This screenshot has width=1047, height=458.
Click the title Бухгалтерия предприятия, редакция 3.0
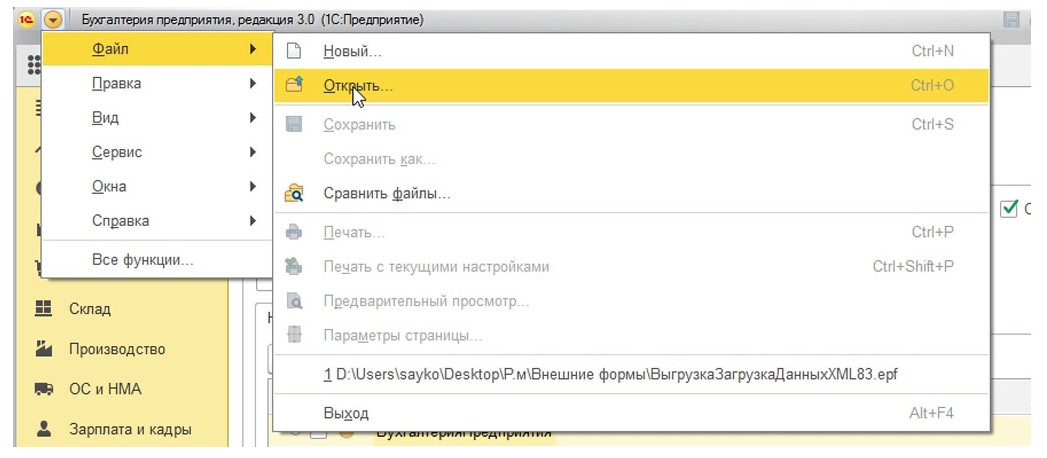(x=198, y=20)
